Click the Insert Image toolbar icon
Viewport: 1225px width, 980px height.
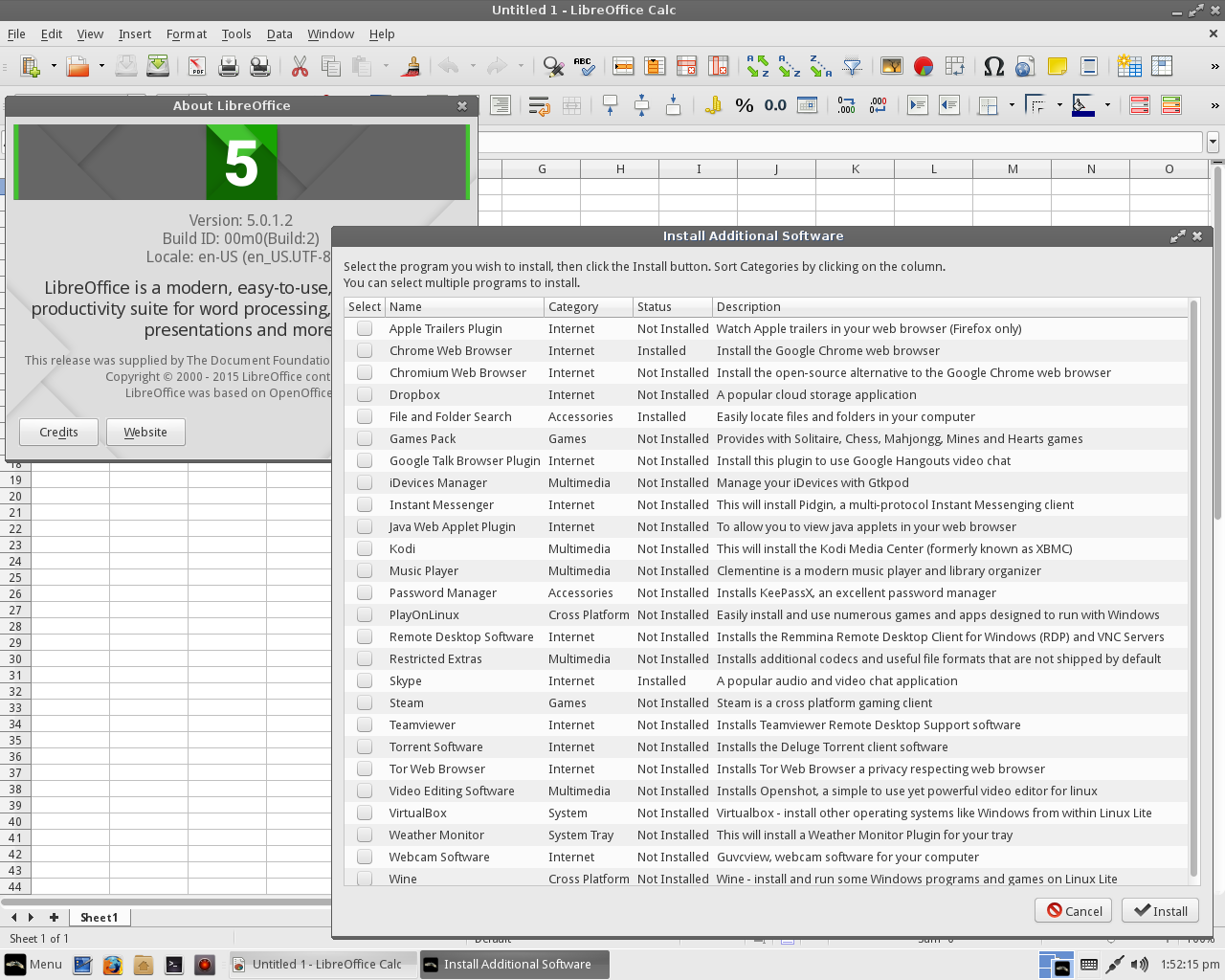tap(892, 66)
